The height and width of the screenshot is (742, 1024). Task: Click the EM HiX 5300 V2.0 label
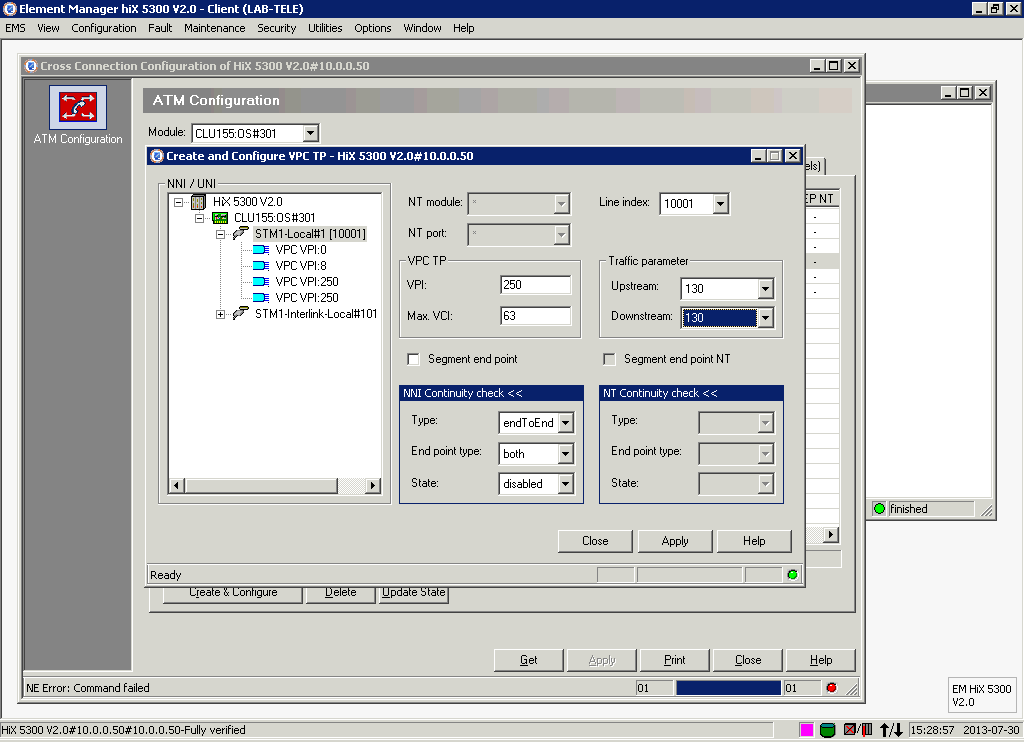981,696
